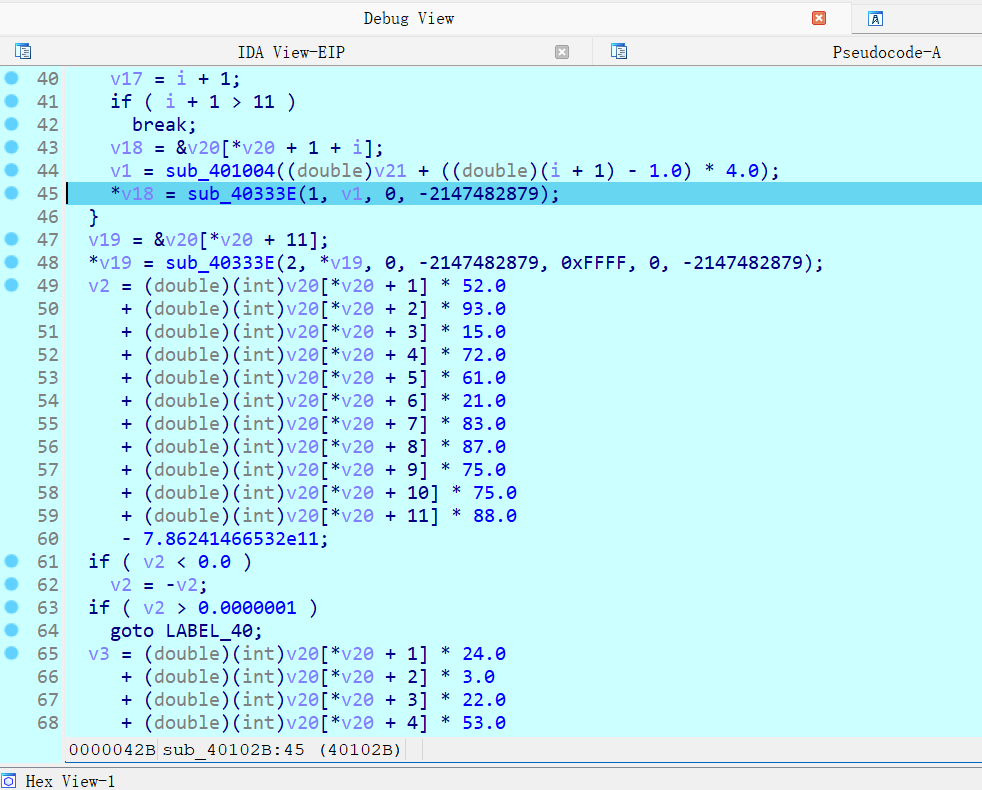Click the Hex View-1 panel icon at bottom
The image size is (982, 790).
(11, 781)
